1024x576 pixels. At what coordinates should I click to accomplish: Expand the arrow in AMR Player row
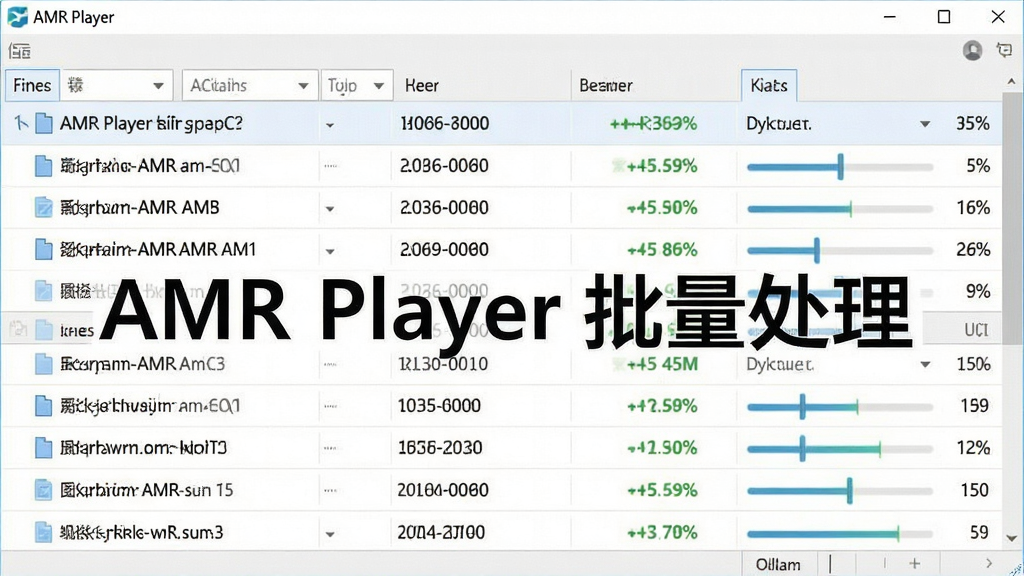click(x=330, y=125)
